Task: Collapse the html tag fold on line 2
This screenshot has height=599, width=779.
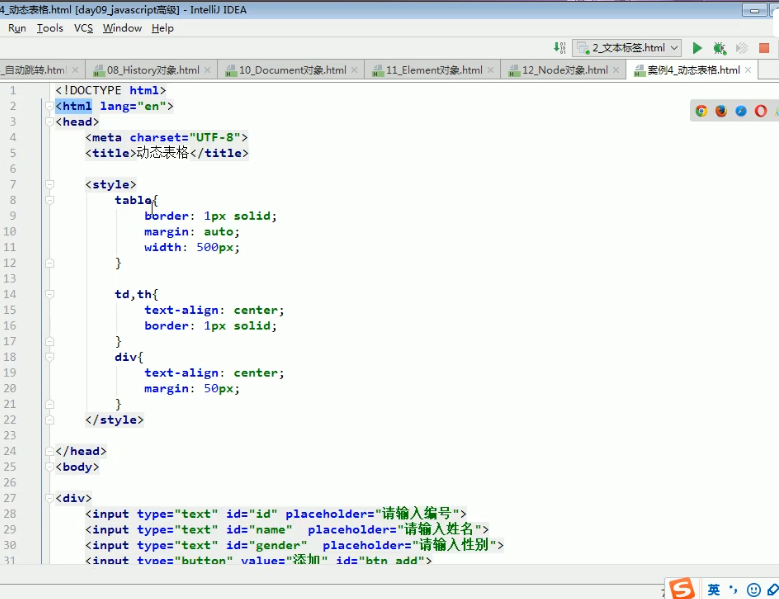Action: [x=49, y=106]
